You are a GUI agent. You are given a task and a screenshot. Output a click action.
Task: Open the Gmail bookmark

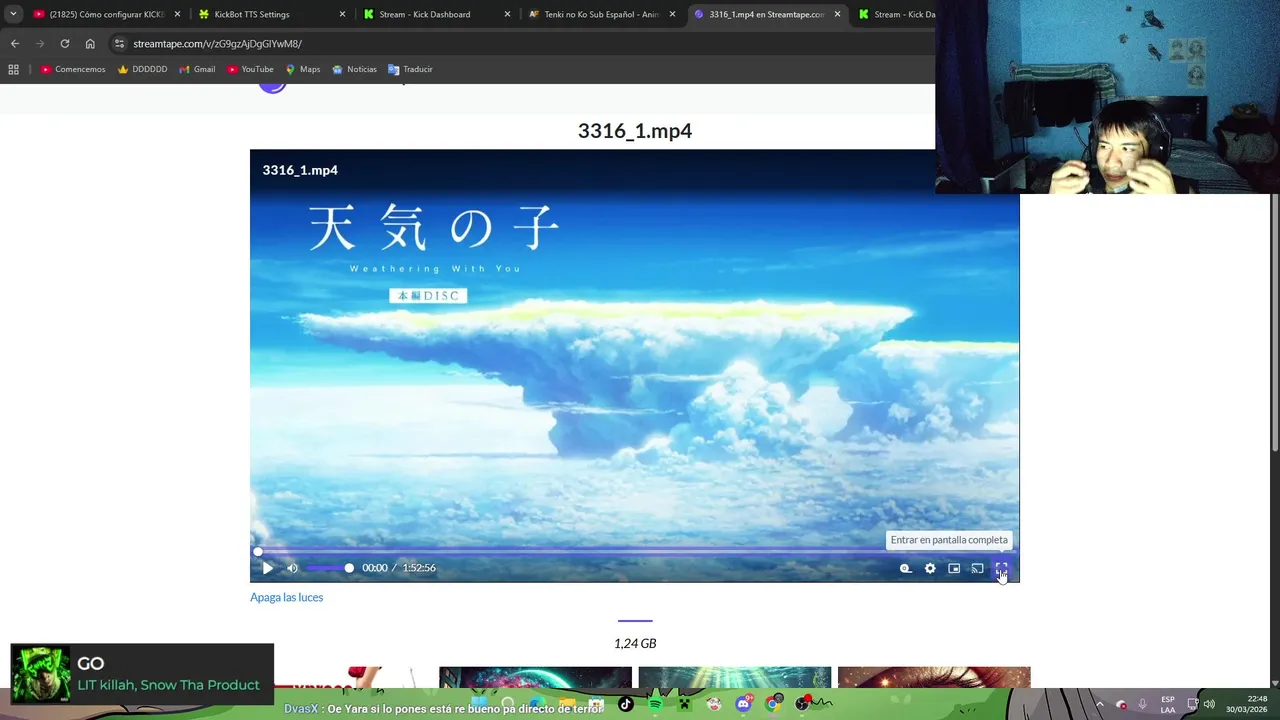coord(197,69)
